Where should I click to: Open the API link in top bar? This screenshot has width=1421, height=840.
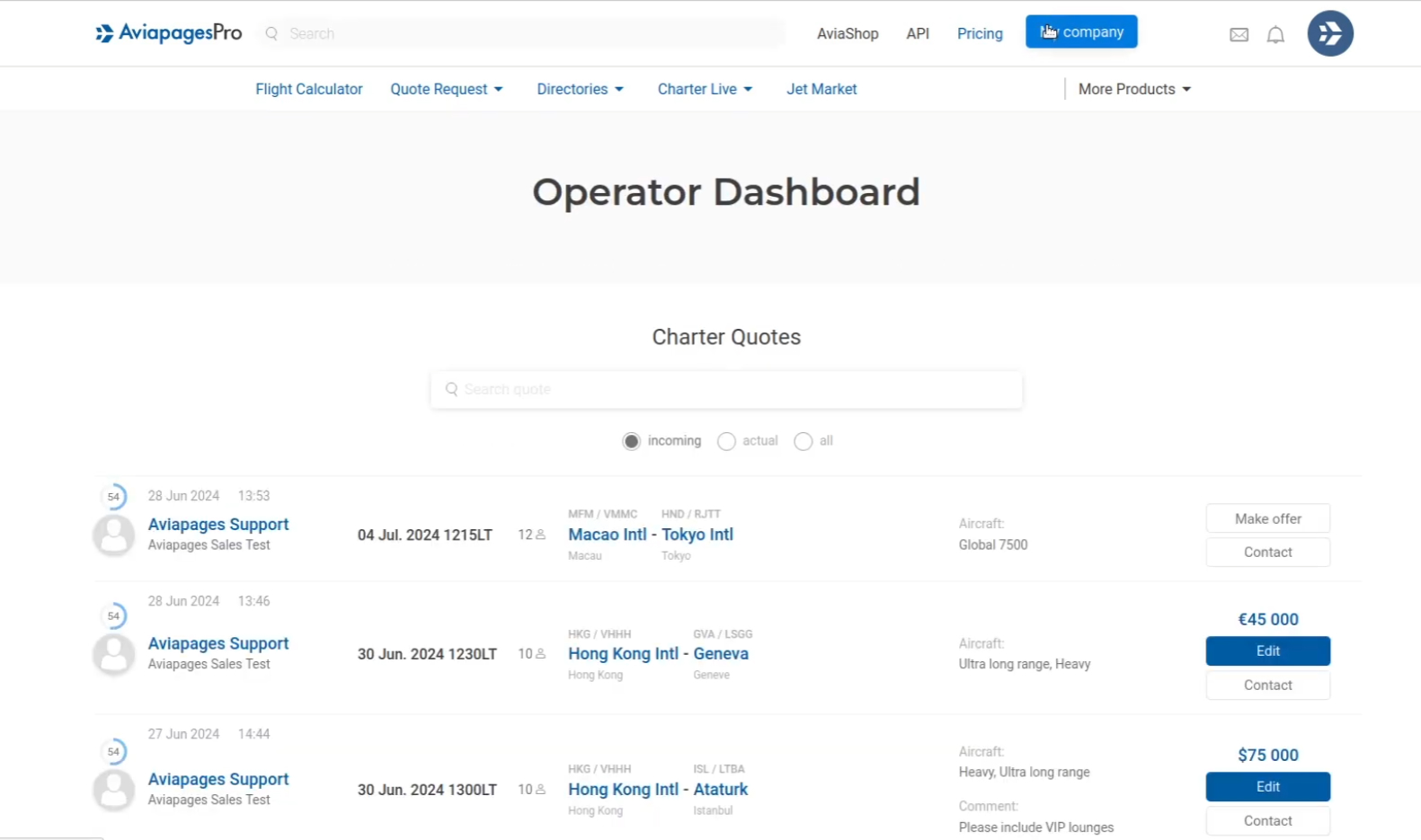point(918,33)
